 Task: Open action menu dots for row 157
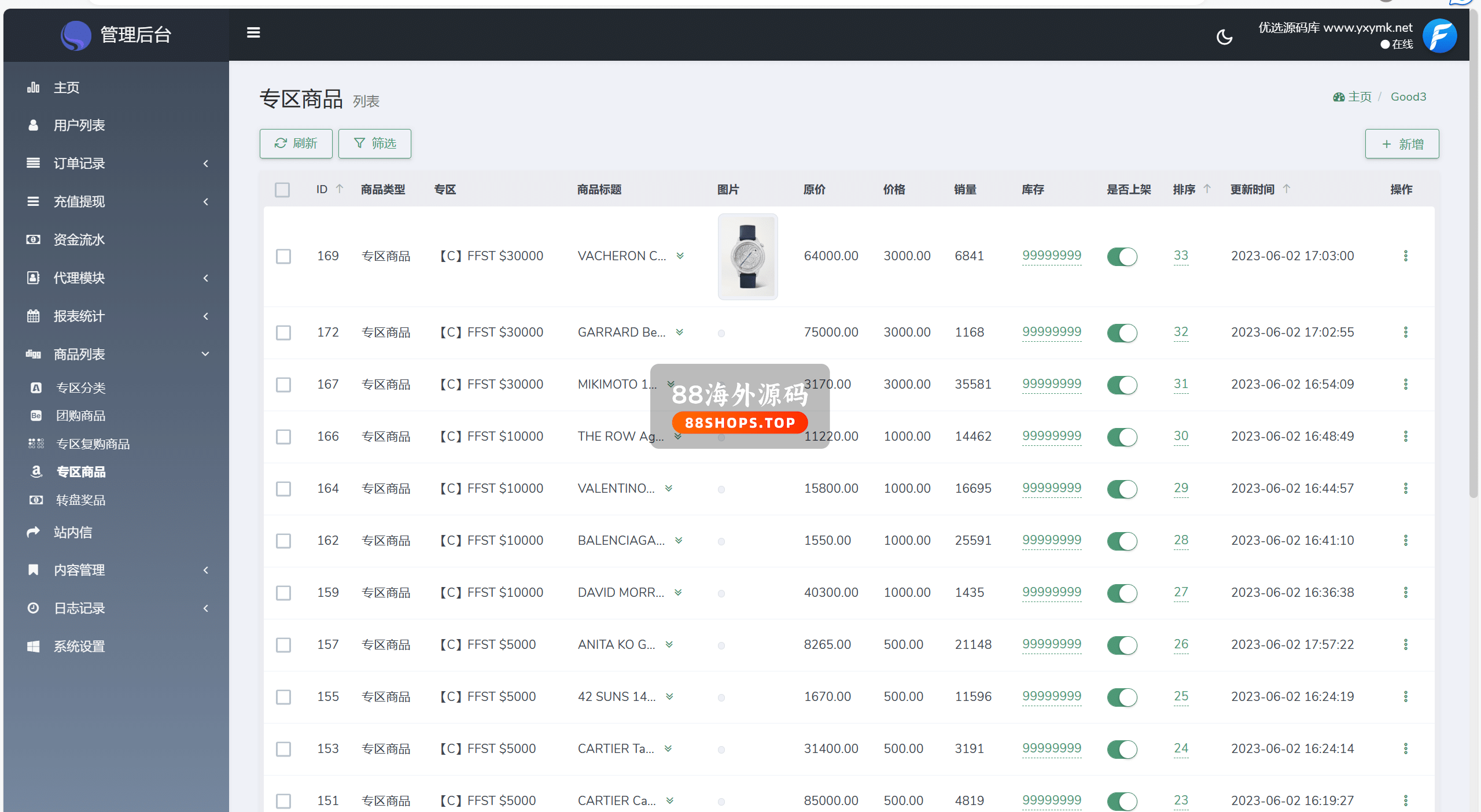pos(1405,644)
